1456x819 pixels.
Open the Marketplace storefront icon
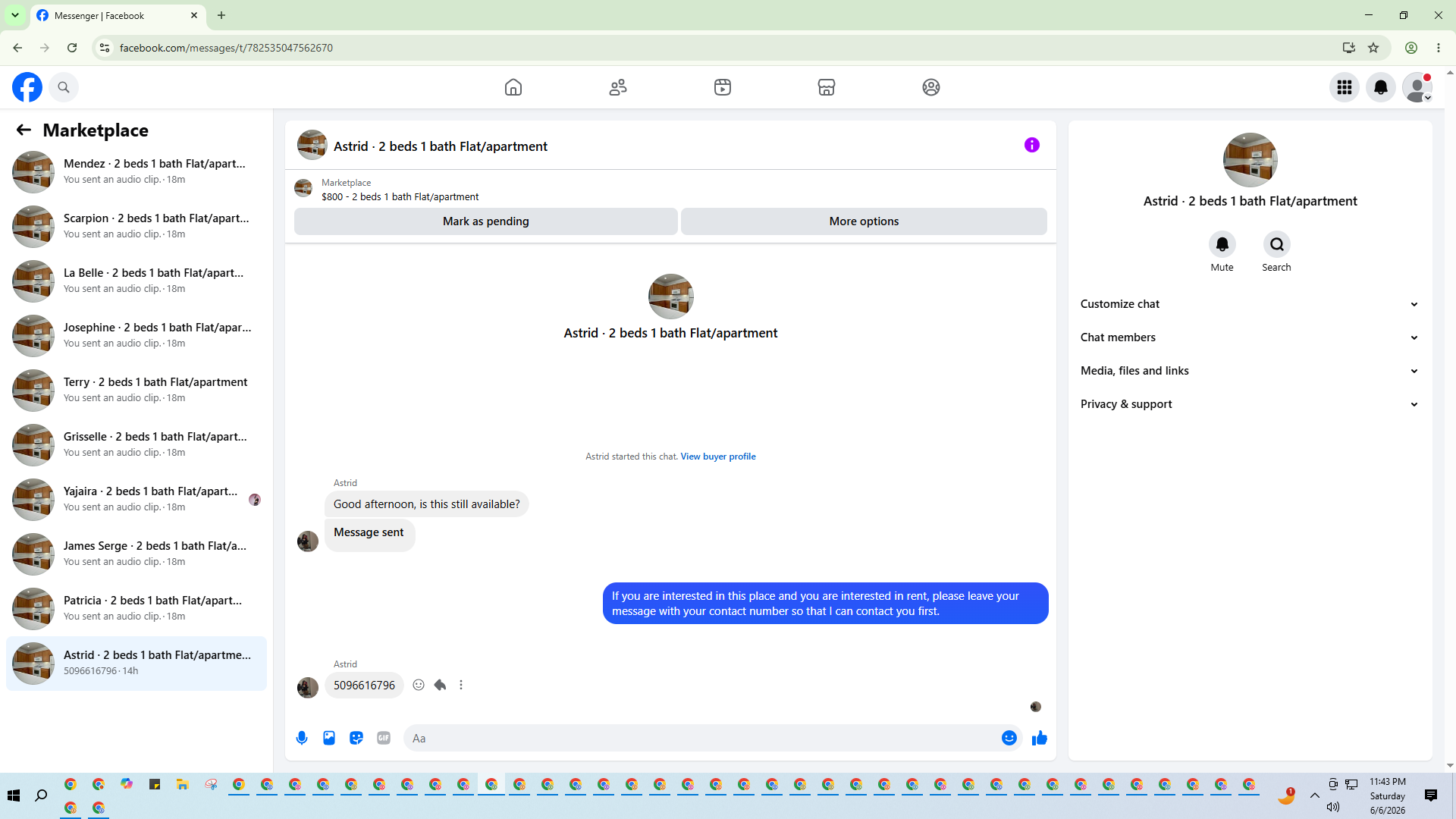pyautogui.click(x=827, y=87)
